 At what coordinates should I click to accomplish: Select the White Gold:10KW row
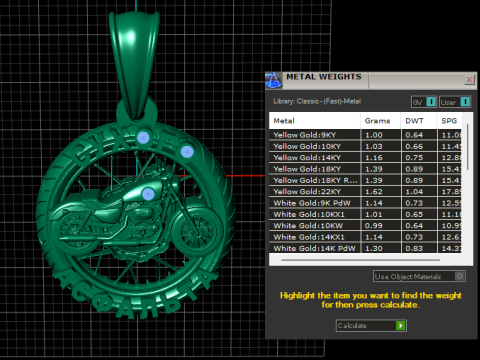(x=365, y=226)
